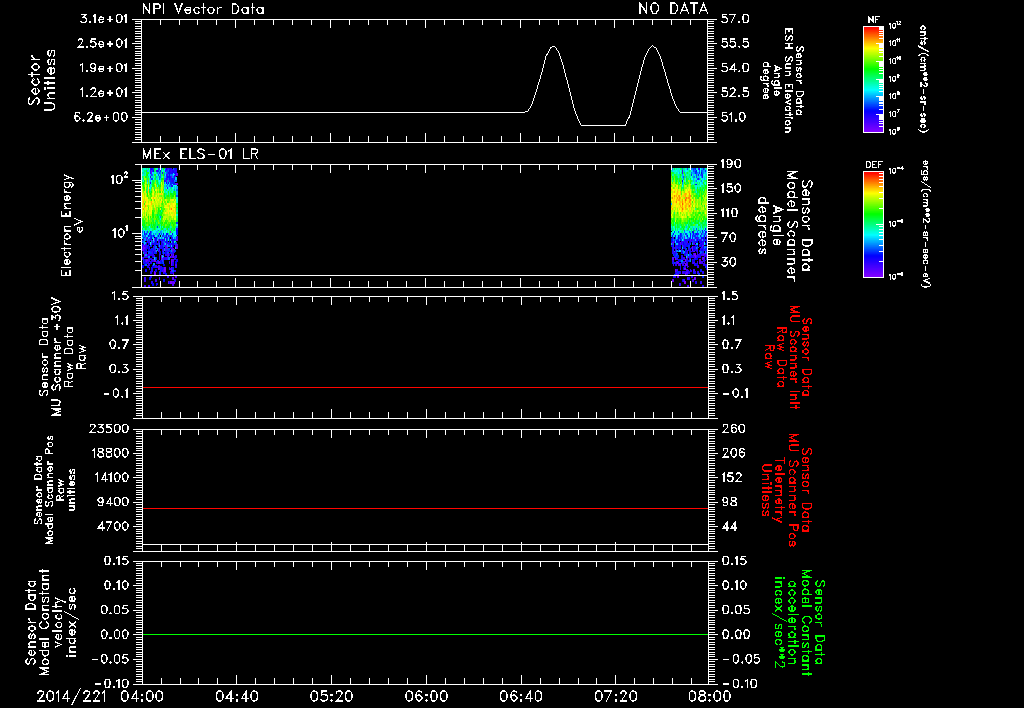
Task: Click the red 'MU Scanner Init' axis title
Action: [x=788, y=358]
